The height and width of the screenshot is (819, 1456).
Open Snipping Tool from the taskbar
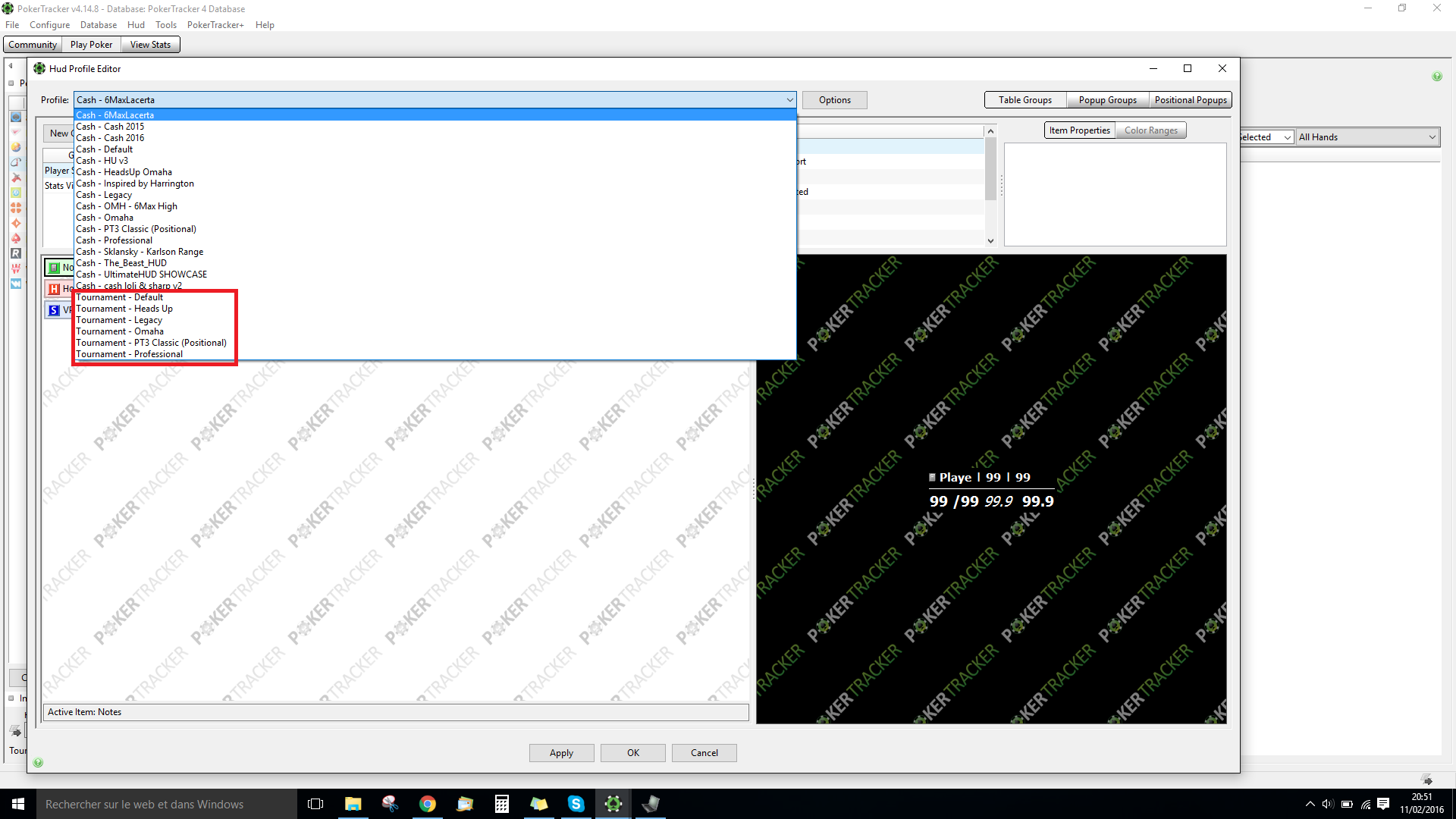click(391, 804)
